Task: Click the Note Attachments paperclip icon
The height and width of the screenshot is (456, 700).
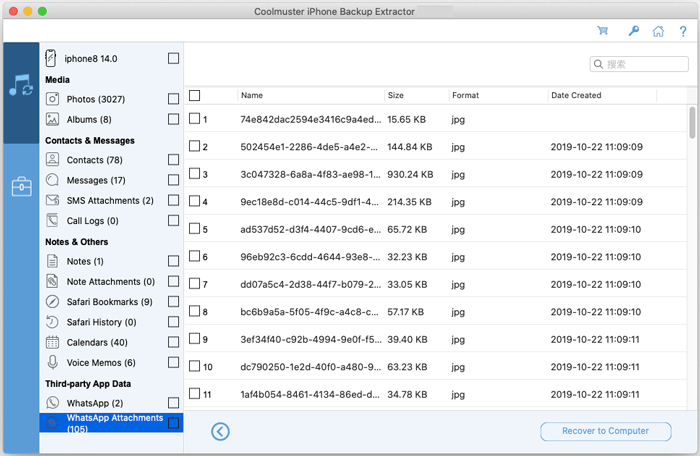Action: click(x=52, y=281)
